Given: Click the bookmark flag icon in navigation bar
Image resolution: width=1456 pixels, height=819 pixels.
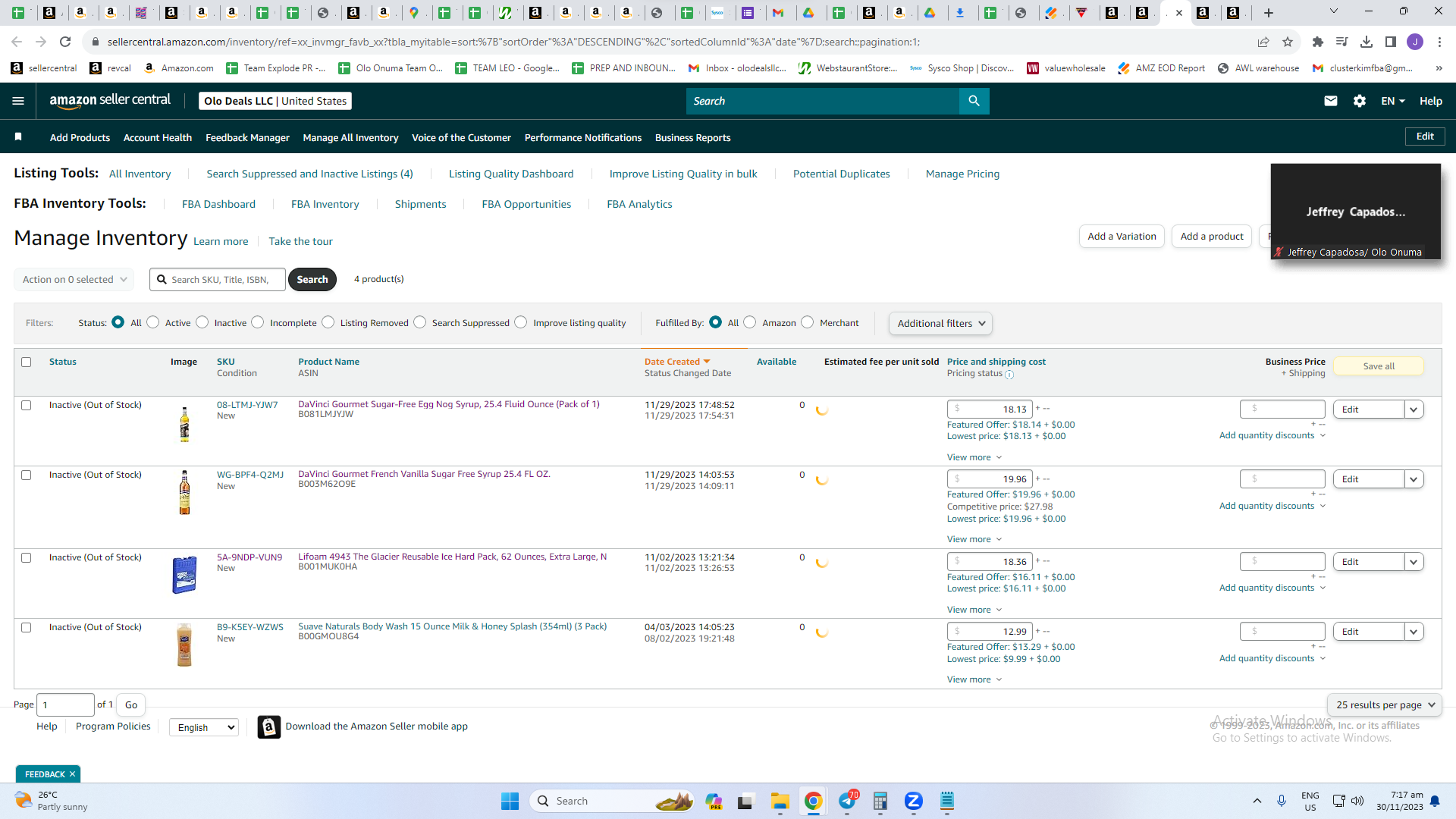Looking at the screenshot, I should 18,137.
